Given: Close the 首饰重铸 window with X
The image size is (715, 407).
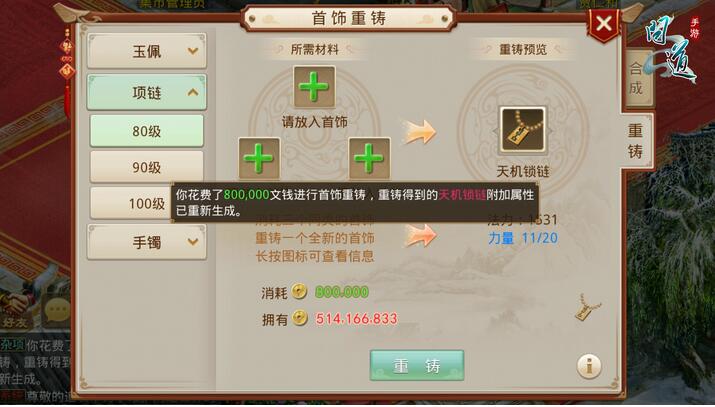Looking at the screenshot, I should [604, 24].
